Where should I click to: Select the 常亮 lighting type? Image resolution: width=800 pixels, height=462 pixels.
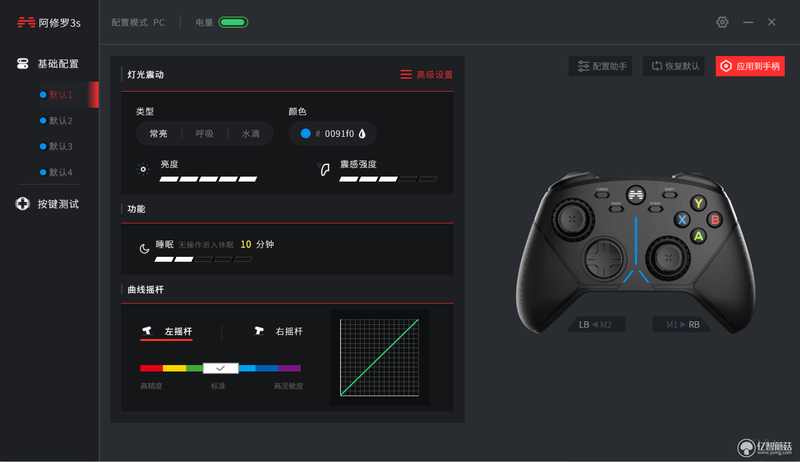(x=158, y=134)
